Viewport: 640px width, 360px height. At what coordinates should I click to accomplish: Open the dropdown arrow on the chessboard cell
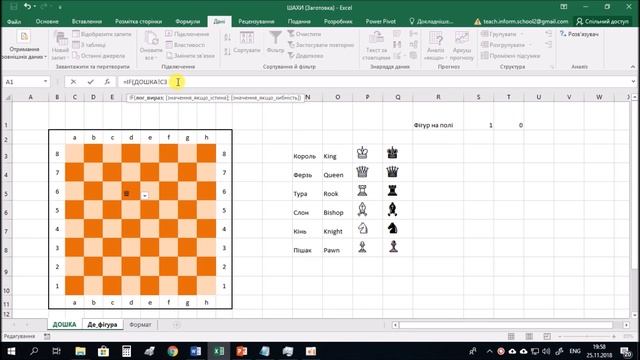pyautogui.click(x=144, y=196)
